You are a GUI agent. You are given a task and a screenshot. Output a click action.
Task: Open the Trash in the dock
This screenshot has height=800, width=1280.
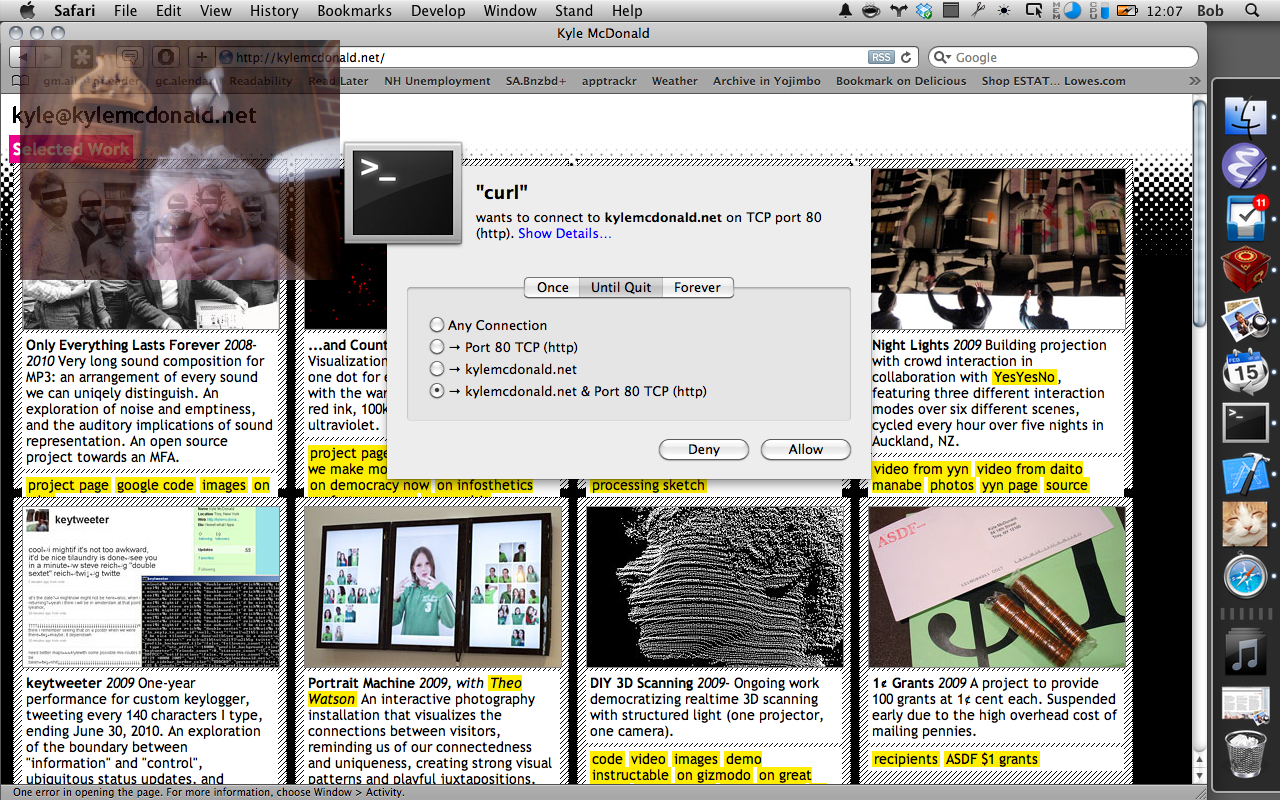pos(1245,757)
